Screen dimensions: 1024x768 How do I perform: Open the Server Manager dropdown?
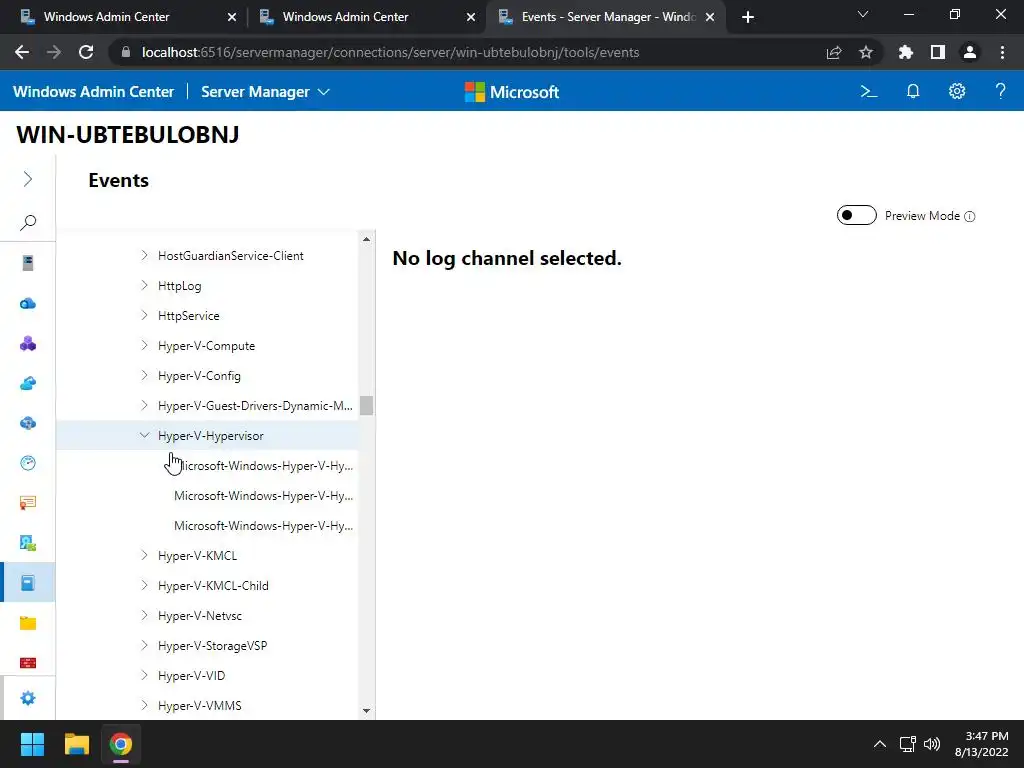pos(265,92)
